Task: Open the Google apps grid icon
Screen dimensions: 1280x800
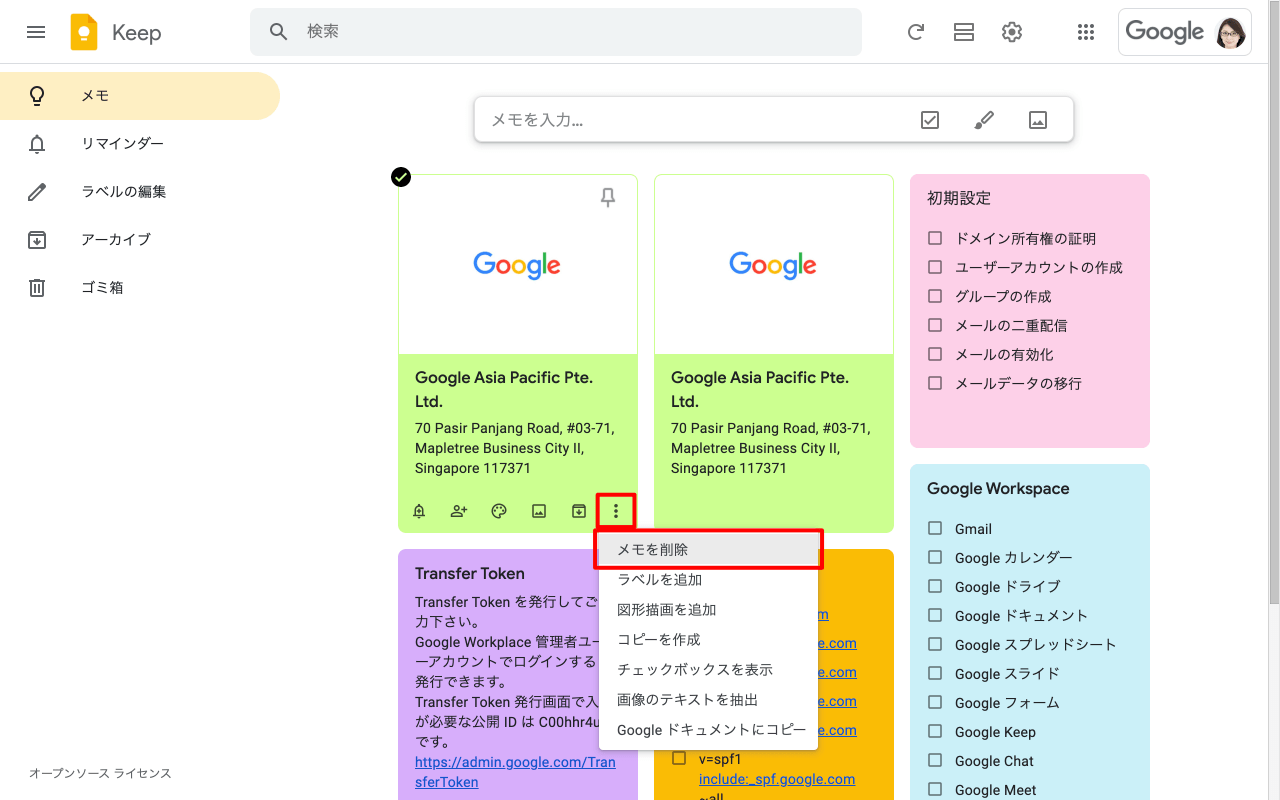Action: (1086, 32)
